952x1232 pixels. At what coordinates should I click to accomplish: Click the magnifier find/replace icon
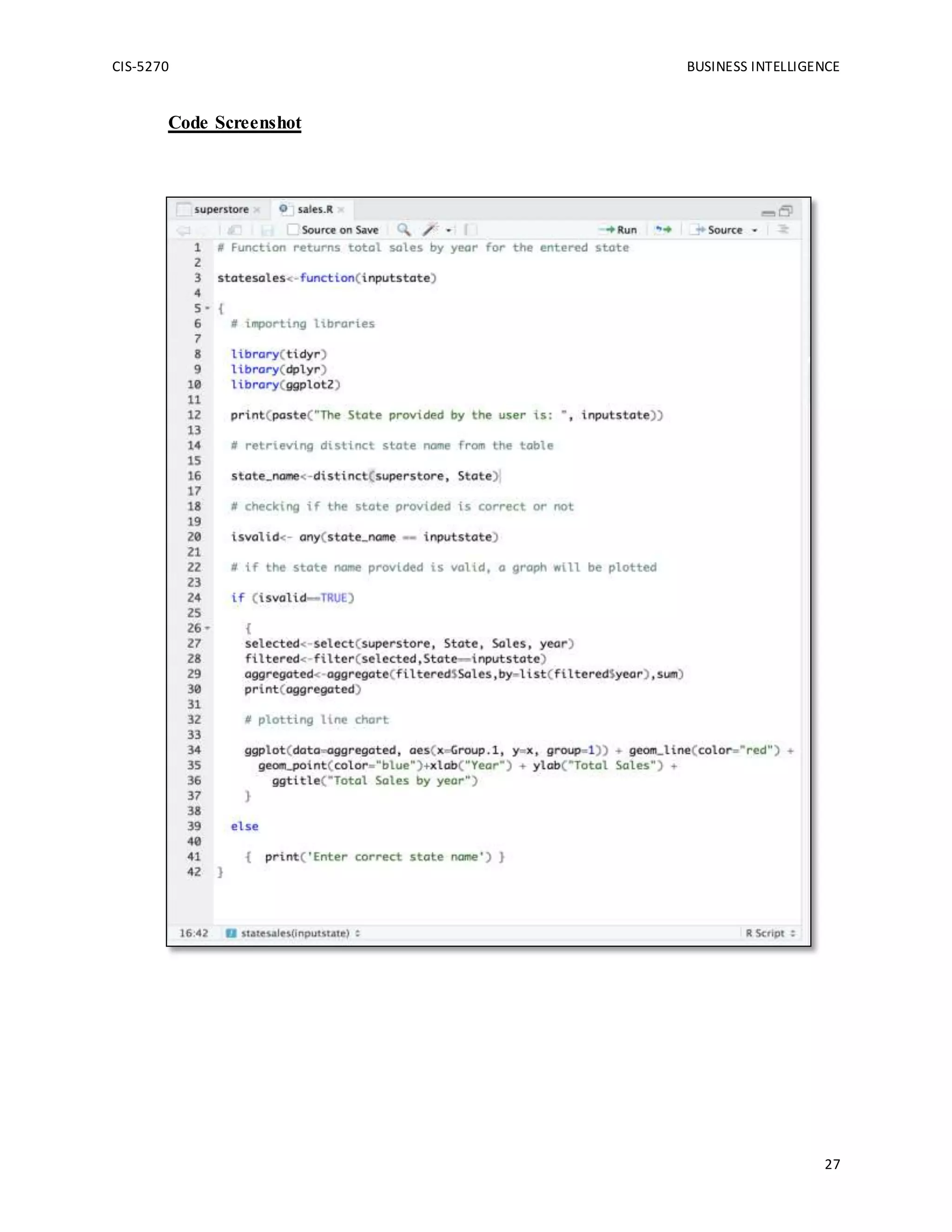pyautogui.click(x=403, y=229)
